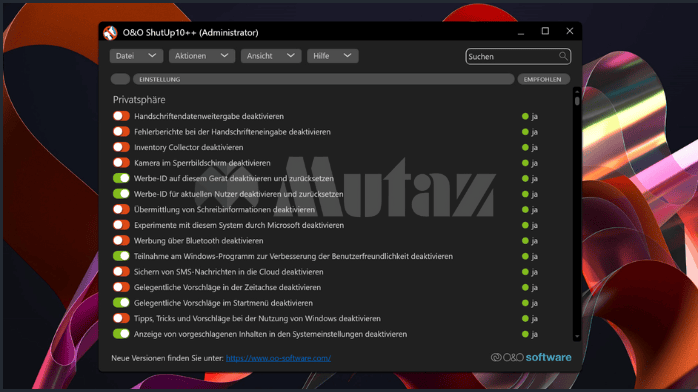Select 'Handschriftendatenweitergabe deaktivieren' text
Image resolution: width=698 pixels, height=392 pixels.
tap(209, 116)
